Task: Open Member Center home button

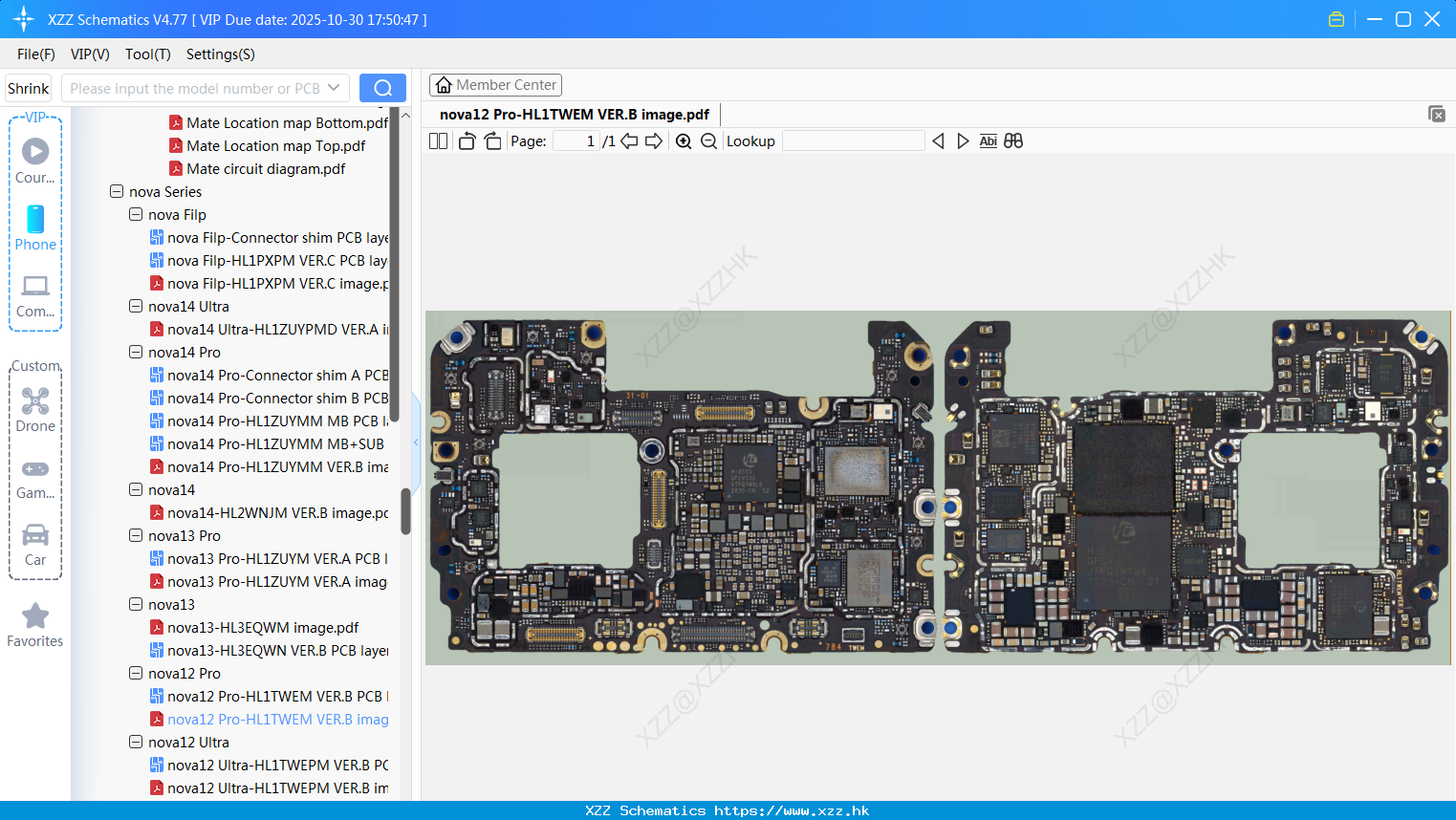Action: click(x=495, y=85)
